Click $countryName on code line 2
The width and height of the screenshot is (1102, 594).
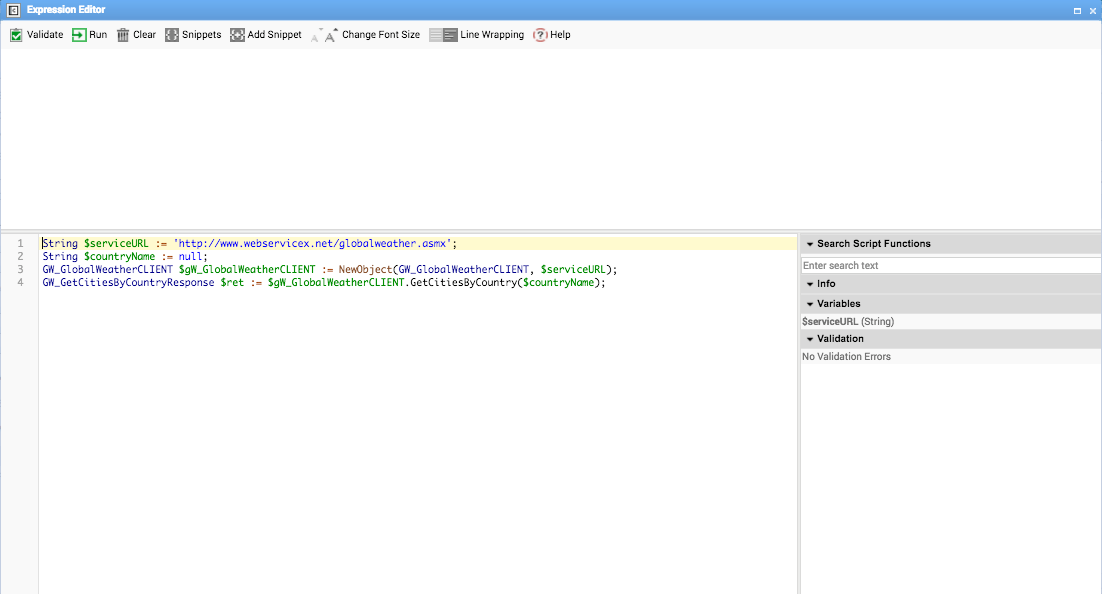[x=119, y=257]
